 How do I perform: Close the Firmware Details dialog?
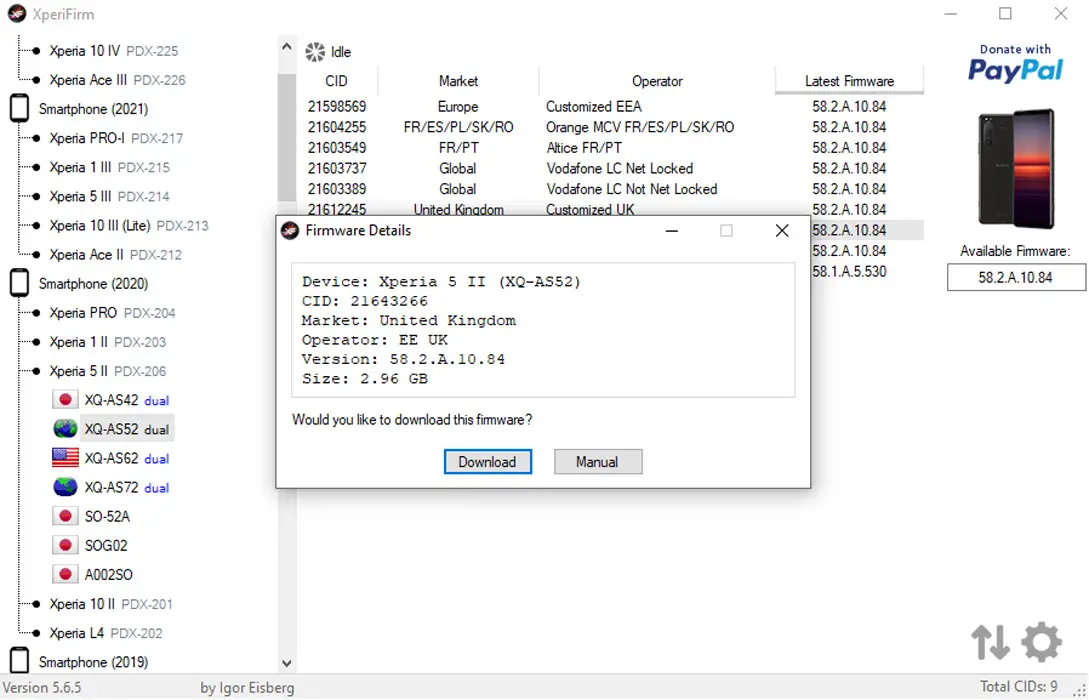[x=782, y=231]
